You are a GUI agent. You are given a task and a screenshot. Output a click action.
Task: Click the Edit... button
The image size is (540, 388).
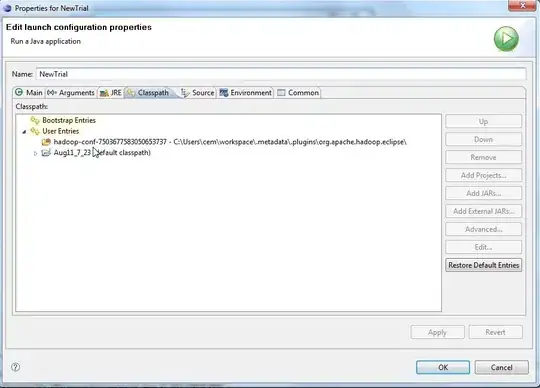tap(483, 247)
